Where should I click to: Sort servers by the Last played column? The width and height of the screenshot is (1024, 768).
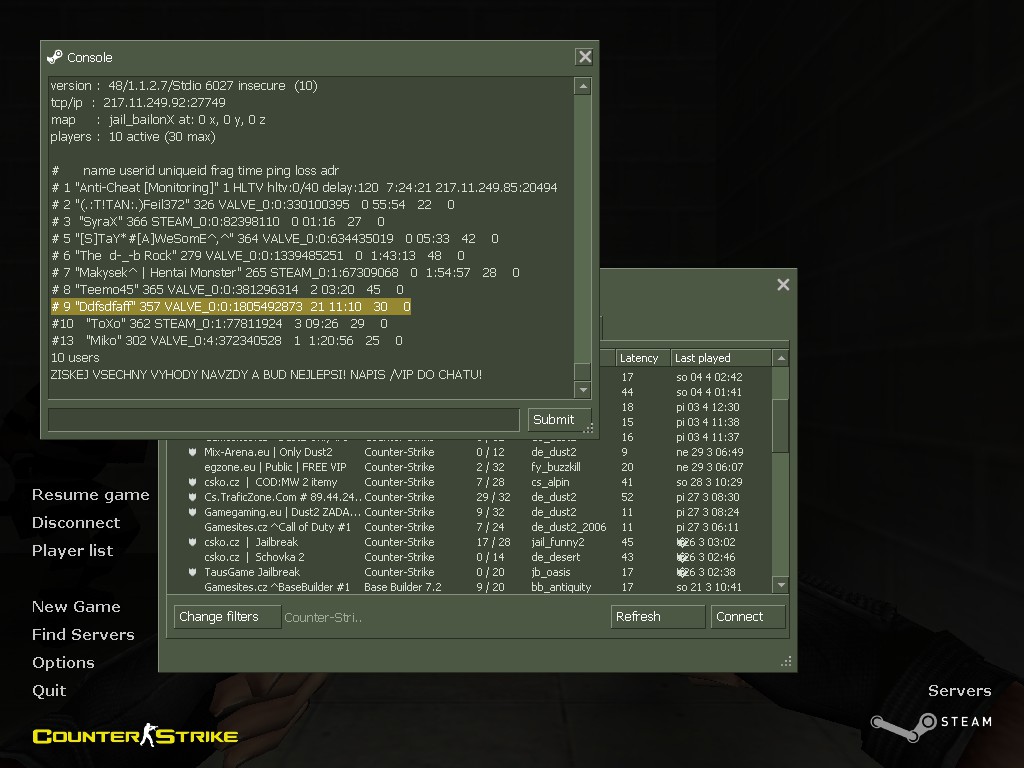[x=721, y=358]
